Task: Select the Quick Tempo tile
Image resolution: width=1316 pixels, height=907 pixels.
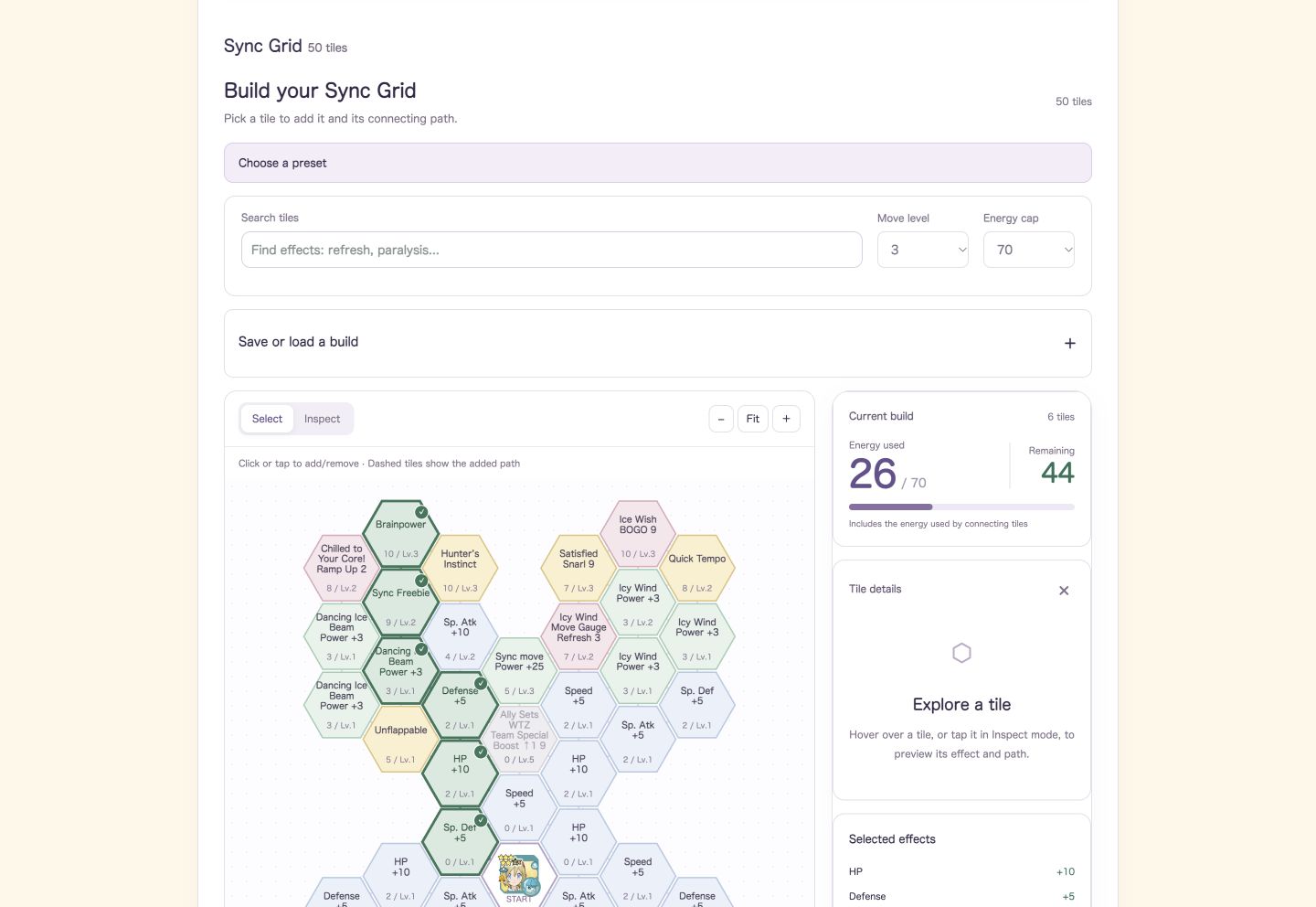Action: coord(697,570)
